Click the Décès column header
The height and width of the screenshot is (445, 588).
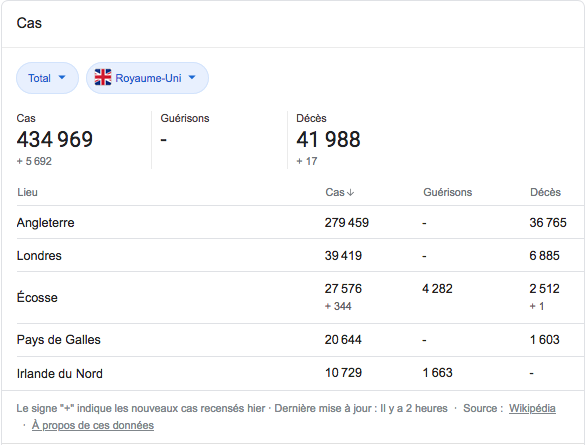click(x=545, y=192)
